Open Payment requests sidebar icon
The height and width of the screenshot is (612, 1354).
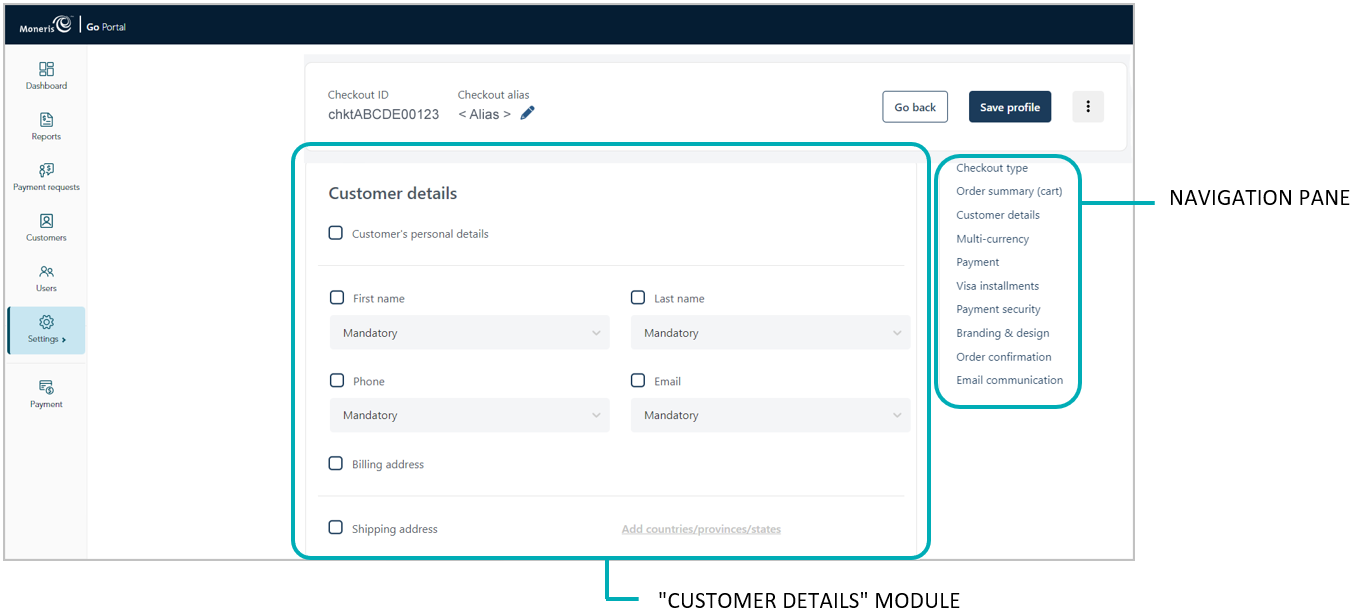pyautogui.click(x=46, y=170)
